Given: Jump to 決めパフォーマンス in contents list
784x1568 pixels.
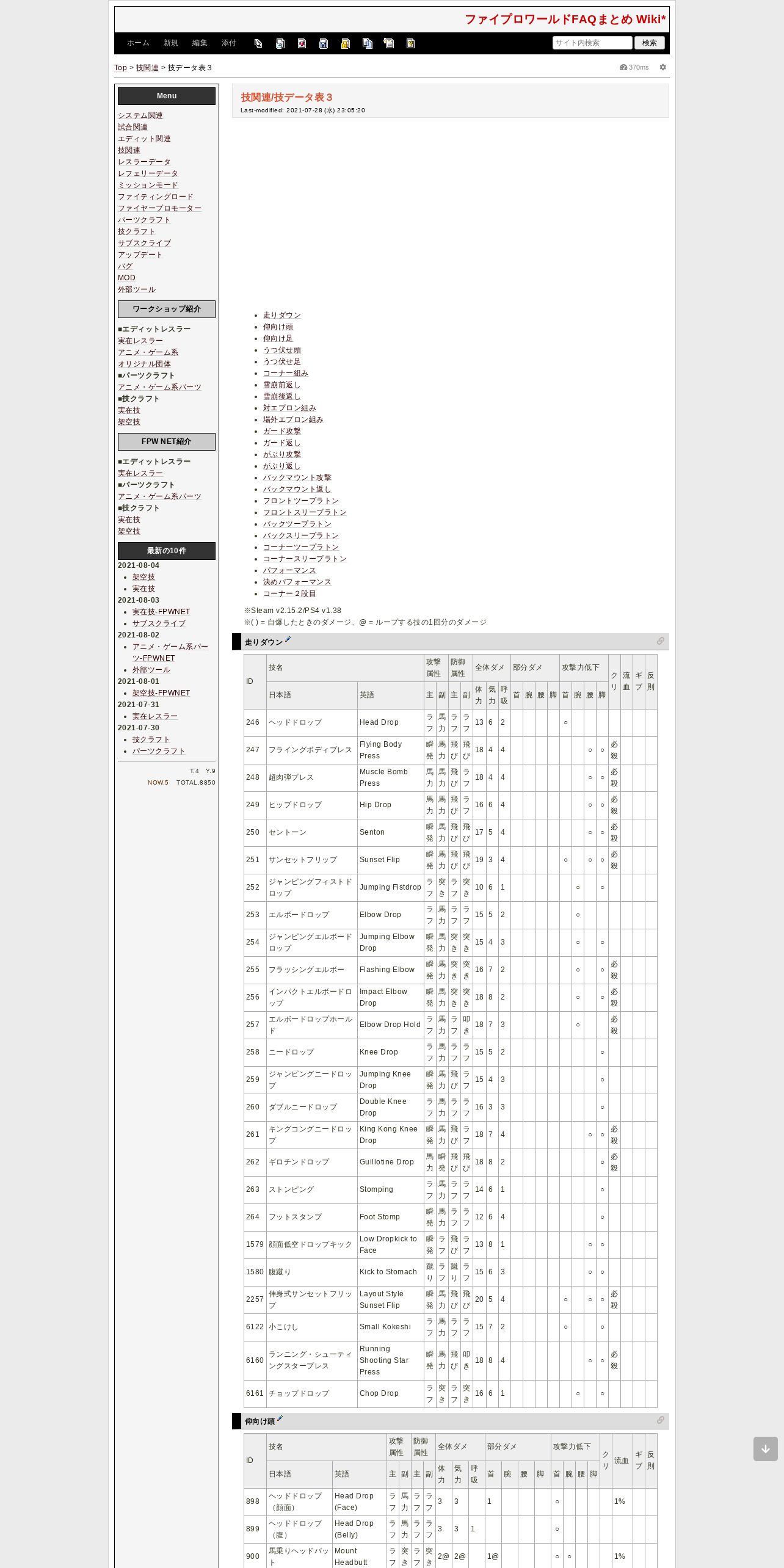Looking at the screenshot, I should pos(297,582).
